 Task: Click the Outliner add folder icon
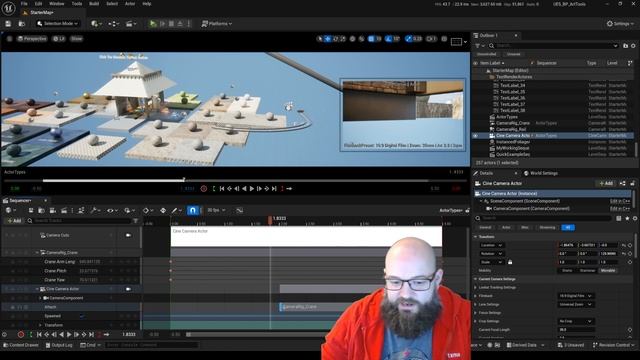click(625, 46)
